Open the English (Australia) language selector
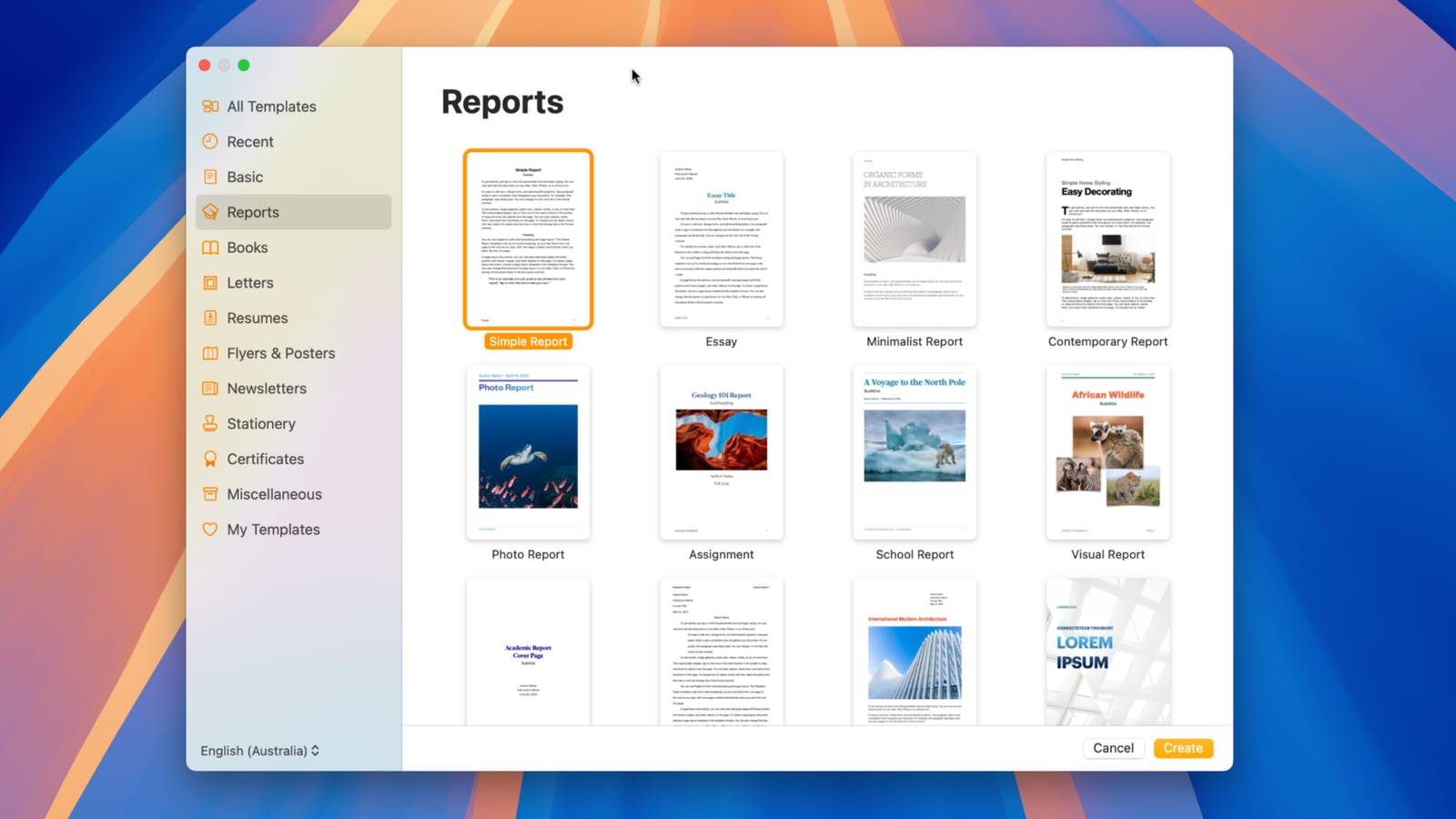Image resolution: width=1456 pixels, height=819 pixels. [259, 751]
